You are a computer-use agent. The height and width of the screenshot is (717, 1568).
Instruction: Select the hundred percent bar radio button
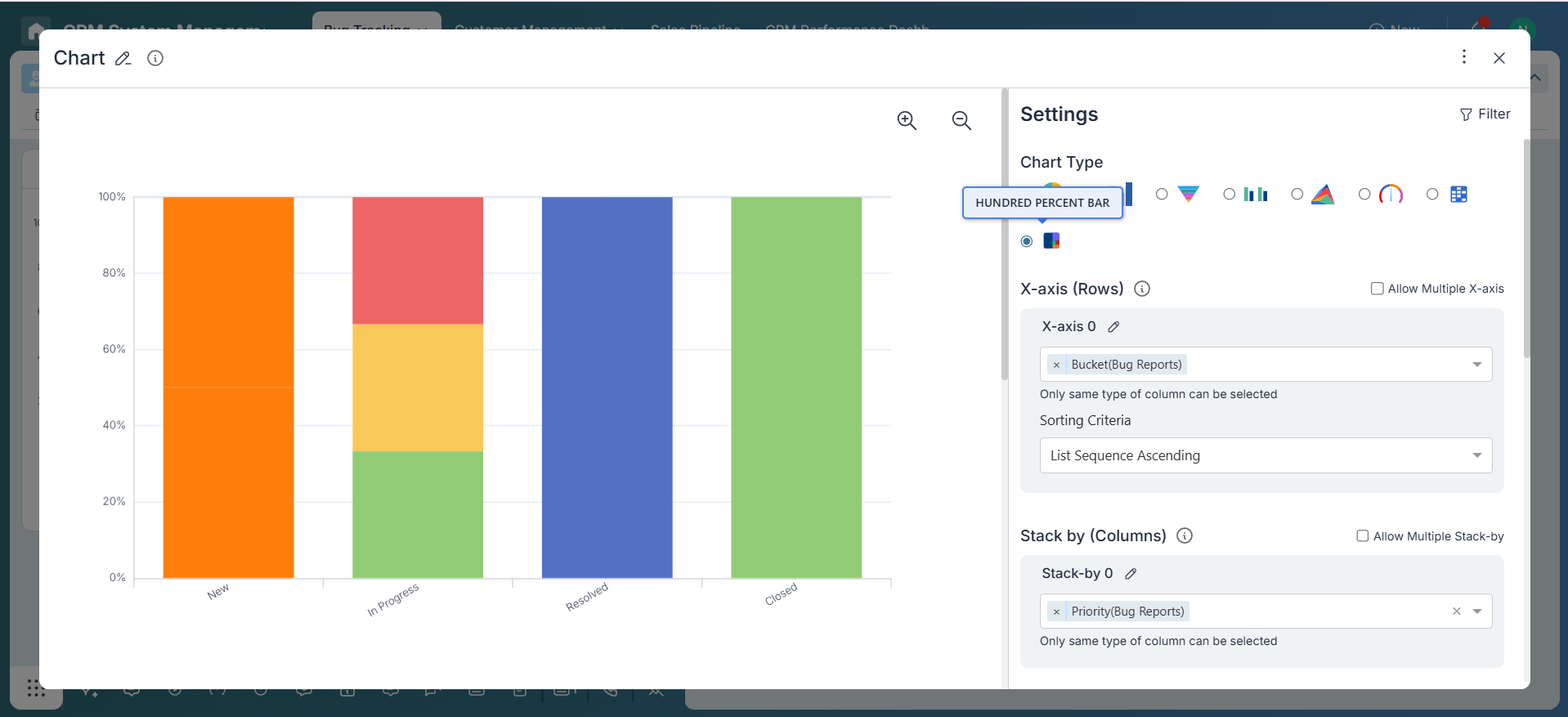point(1027,241)
